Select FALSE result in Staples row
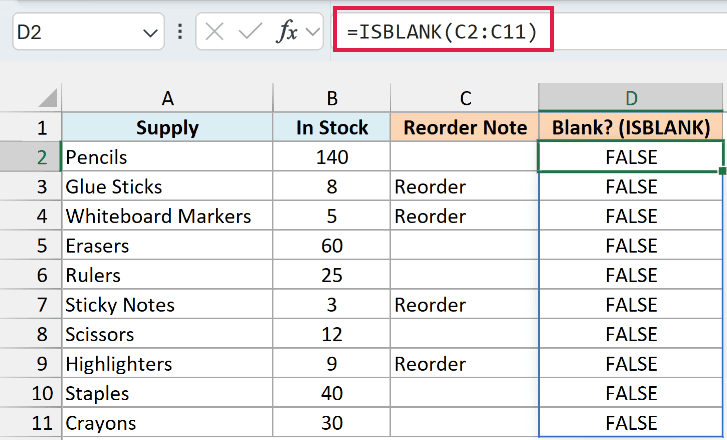The width and height of the screenshot is (727, 440). pyautogui.click(x=631, y=393)
